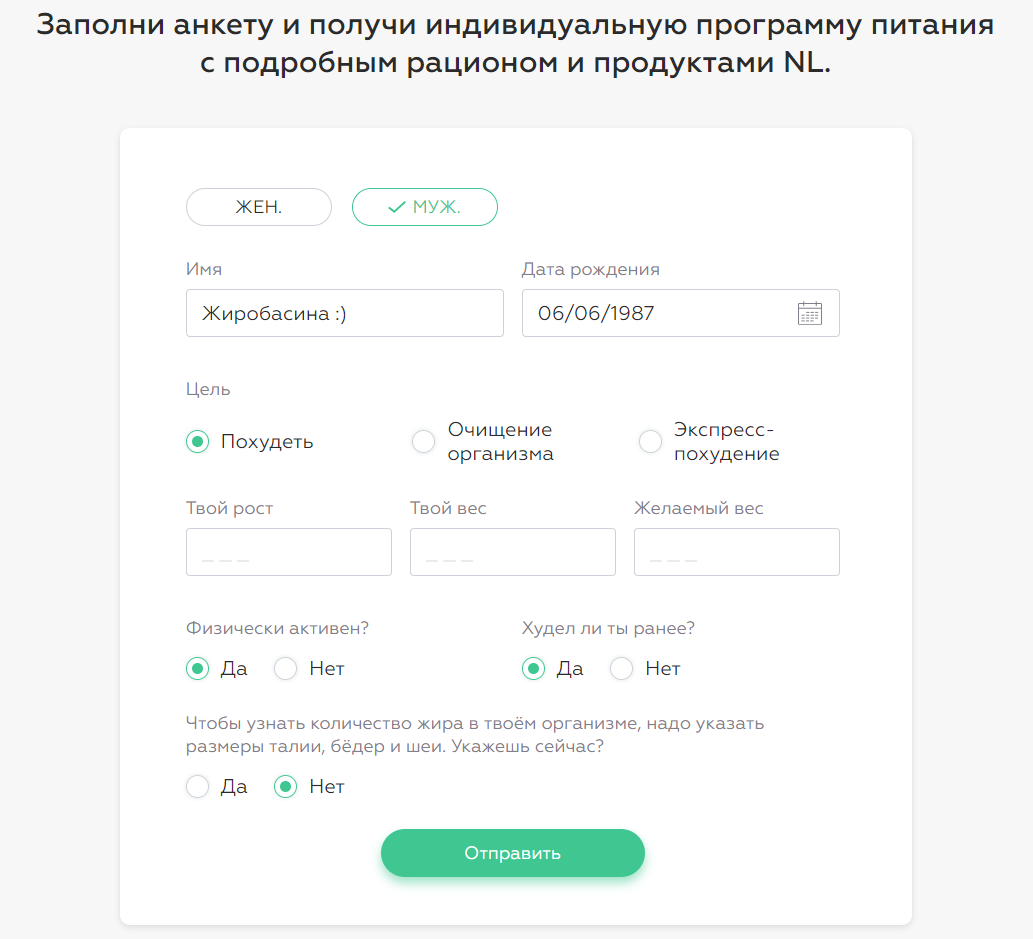Screen dimensions: 1033x939
Task: Toggle the МУЖ. gender selector
Action: (x=424, y=207)
